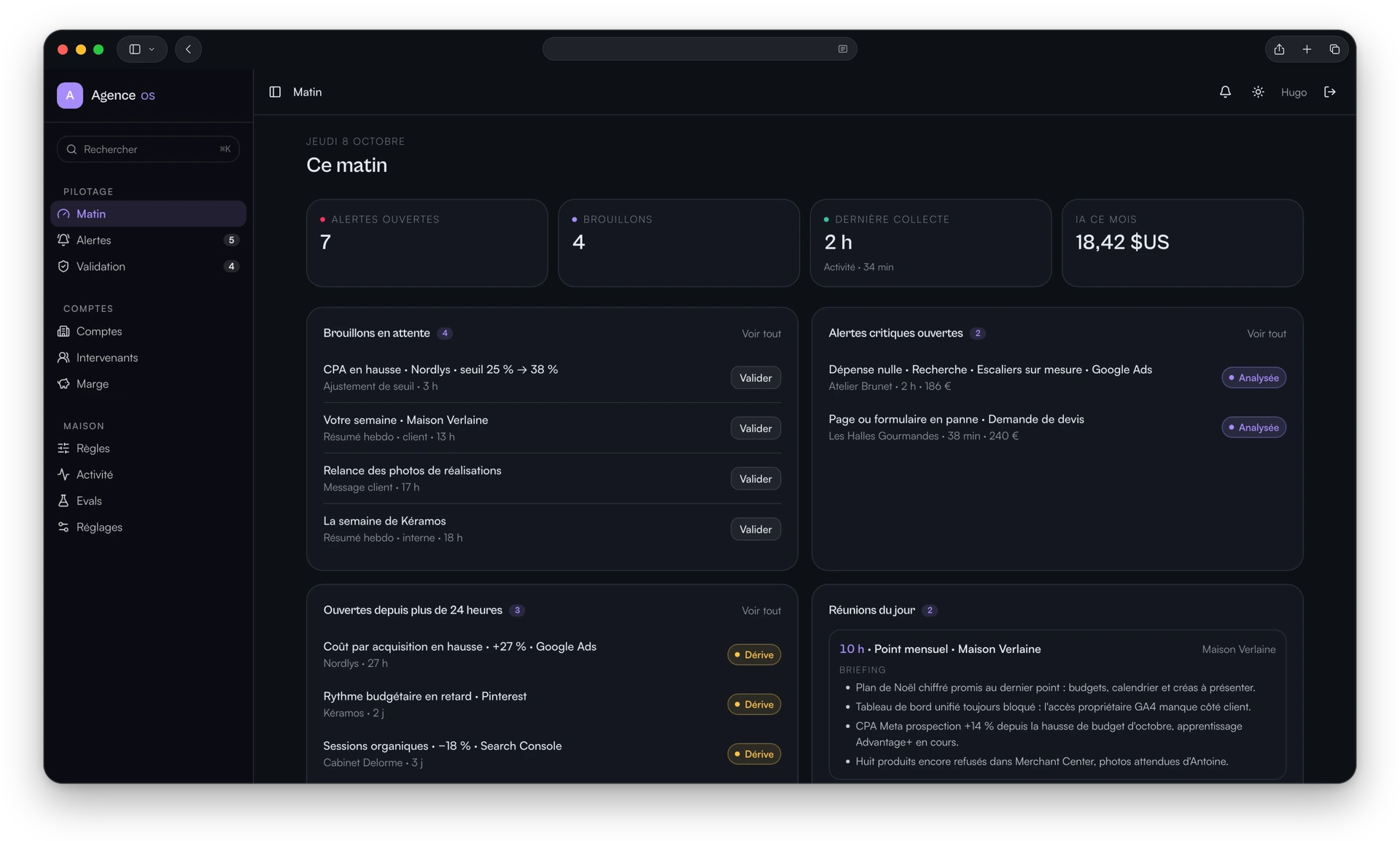Validate La semaine de Kéramos draft
Image resolution: width=1400 pixels, height=841 pixels.
[x=755, y=529]
